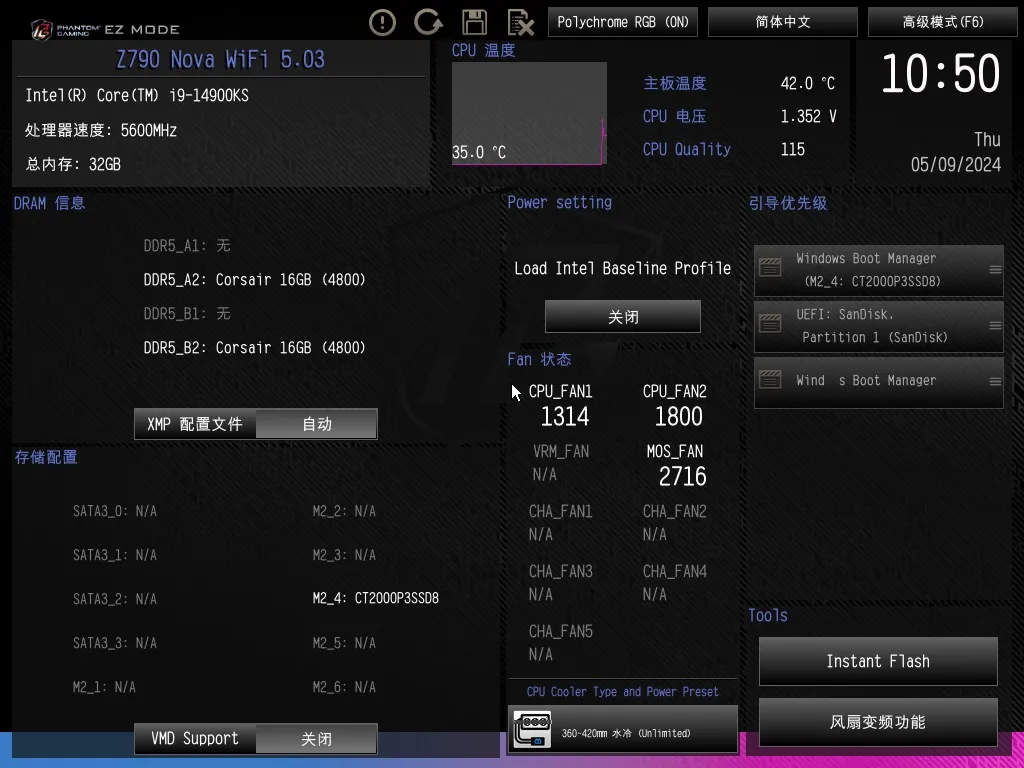The image size is (1024, 768).
Task: Click the M2_2: N/A entry
Action: [344, 511]
